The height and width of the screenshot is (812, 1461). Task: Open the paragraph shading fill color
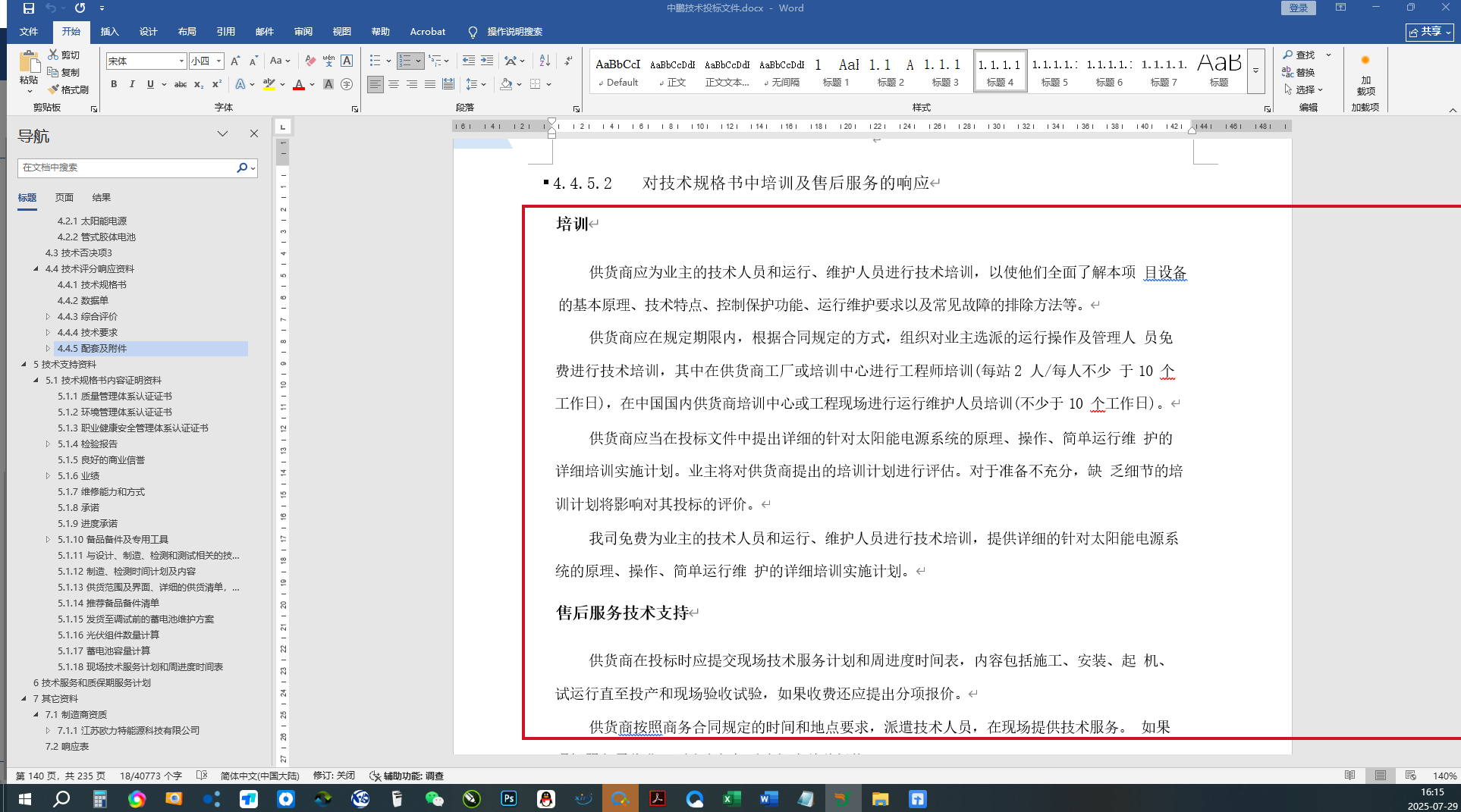tap(506, 84)
